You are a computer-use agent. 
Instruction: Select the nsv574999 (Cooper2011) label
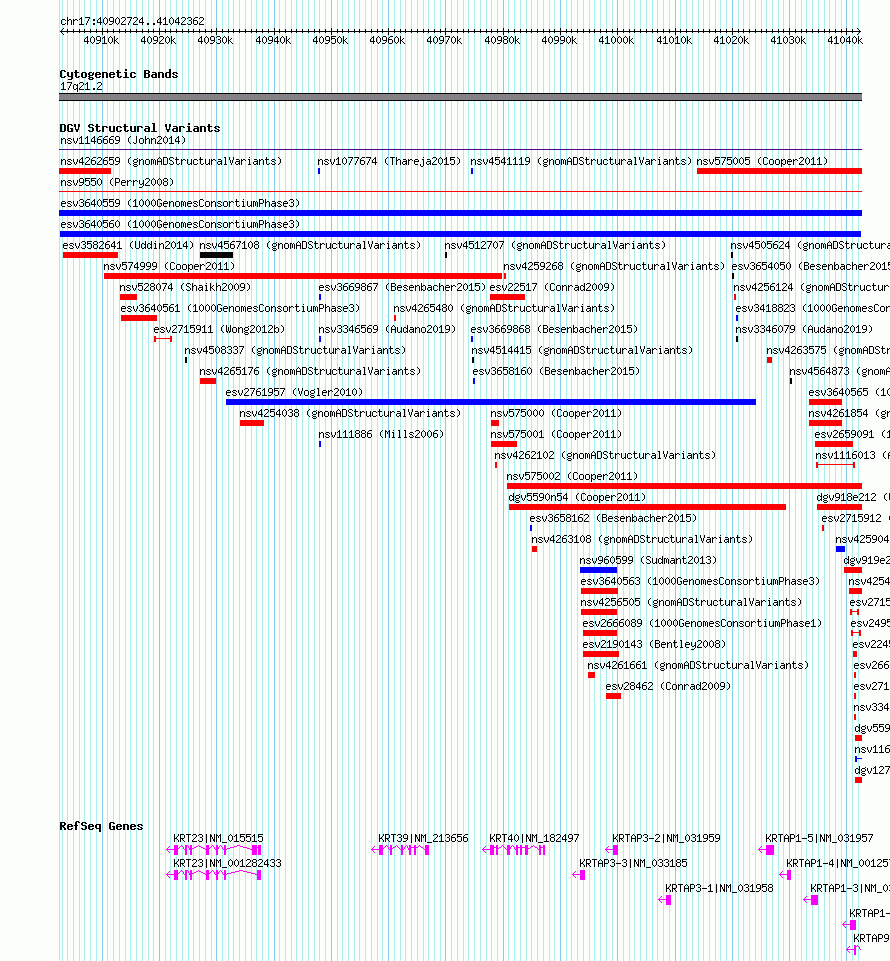(x=169, y=267)
